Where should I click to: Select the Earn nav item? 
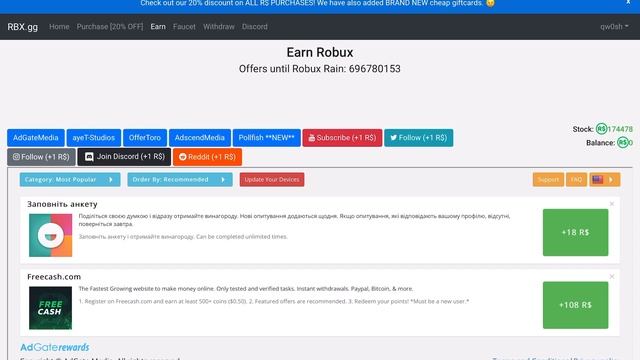click(158, 27)
